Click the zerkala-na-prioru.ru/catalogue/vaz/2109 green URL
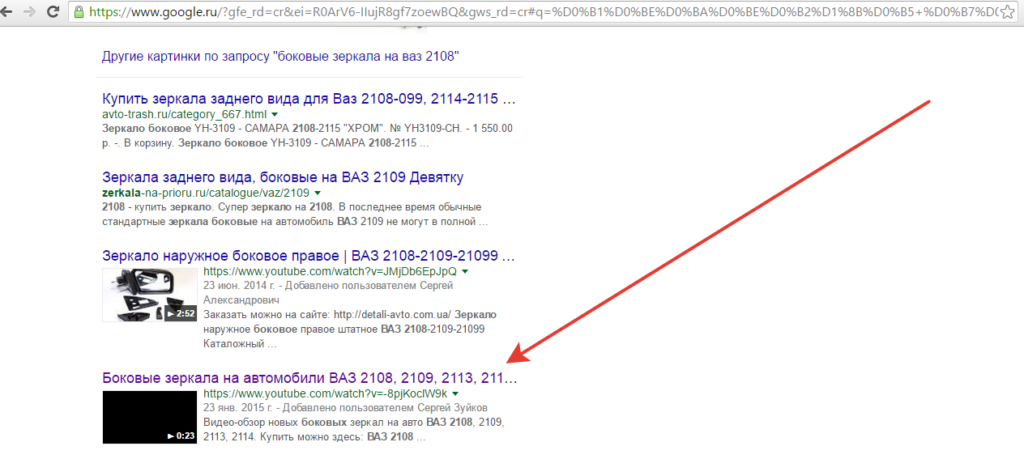Viewport: 1024px width, 459px height. click(205, 192)
